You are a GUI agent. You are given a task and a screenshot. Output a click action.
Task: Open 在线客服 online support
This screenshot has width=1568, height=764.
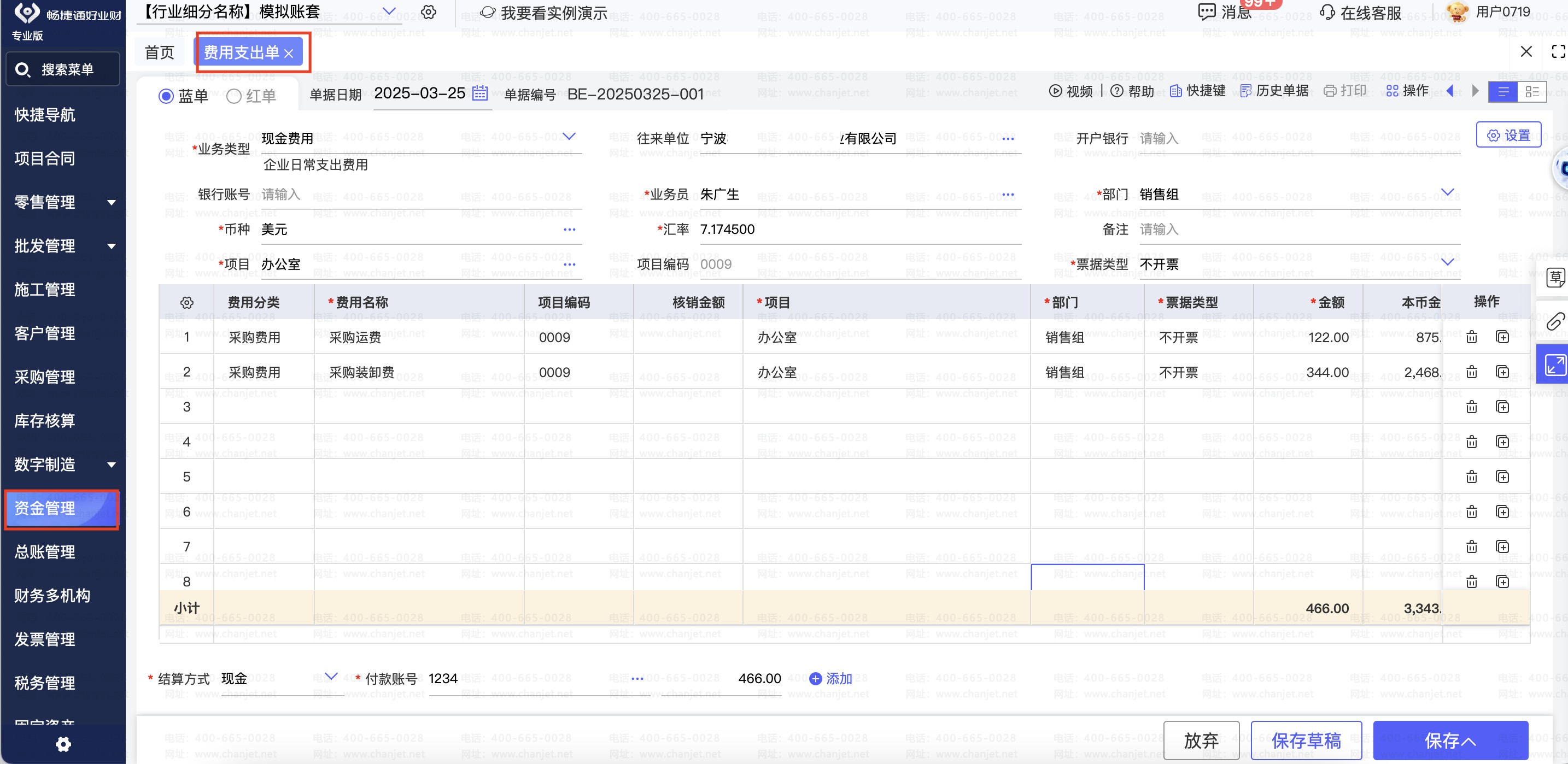click(x=1360, y=13)
